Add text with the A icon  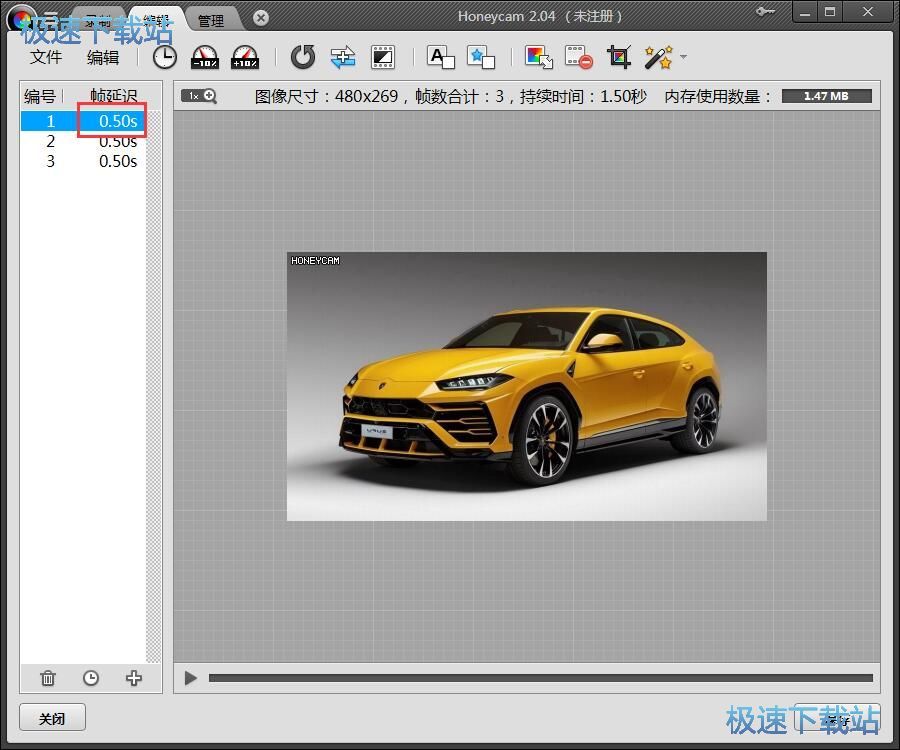pyautogui.click(x=440, y=57)
